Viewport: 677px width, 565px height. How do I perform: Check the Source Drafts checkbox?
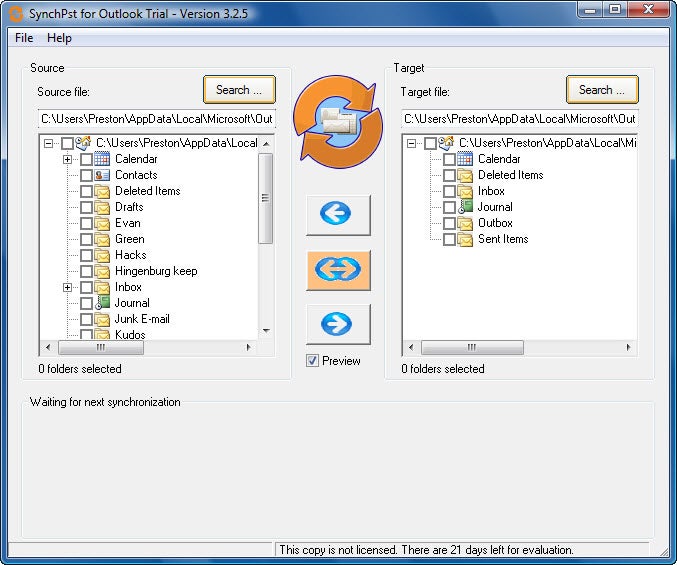(86, 207)
